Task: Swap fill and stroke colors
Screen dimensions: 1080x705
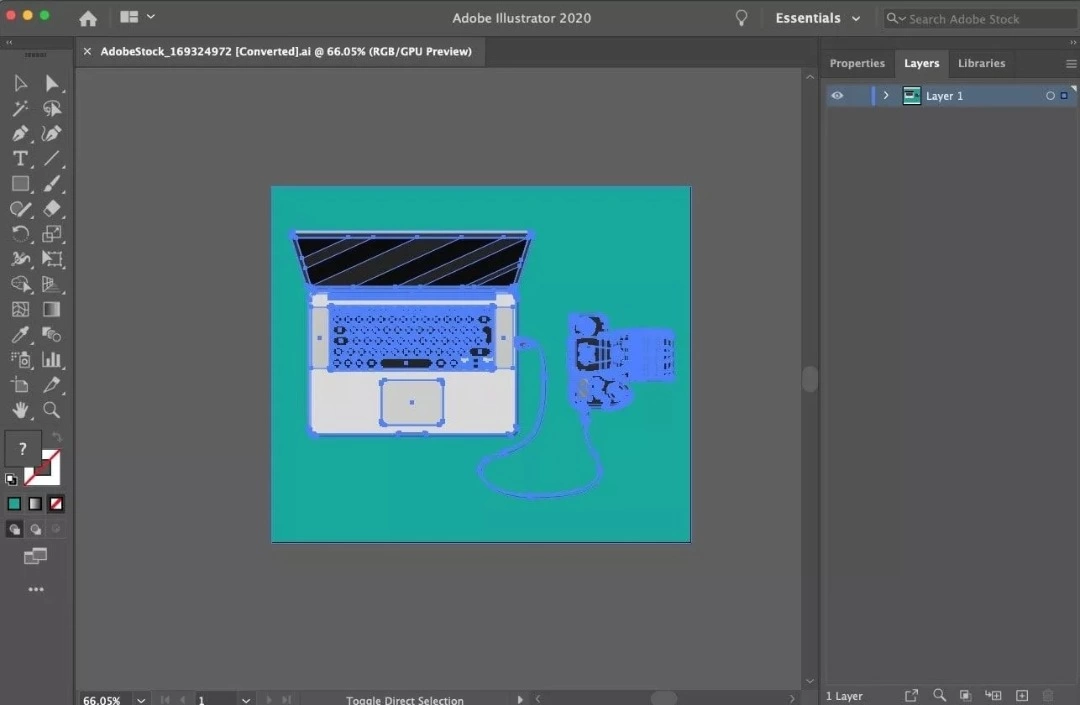Action: pos(57,438)
